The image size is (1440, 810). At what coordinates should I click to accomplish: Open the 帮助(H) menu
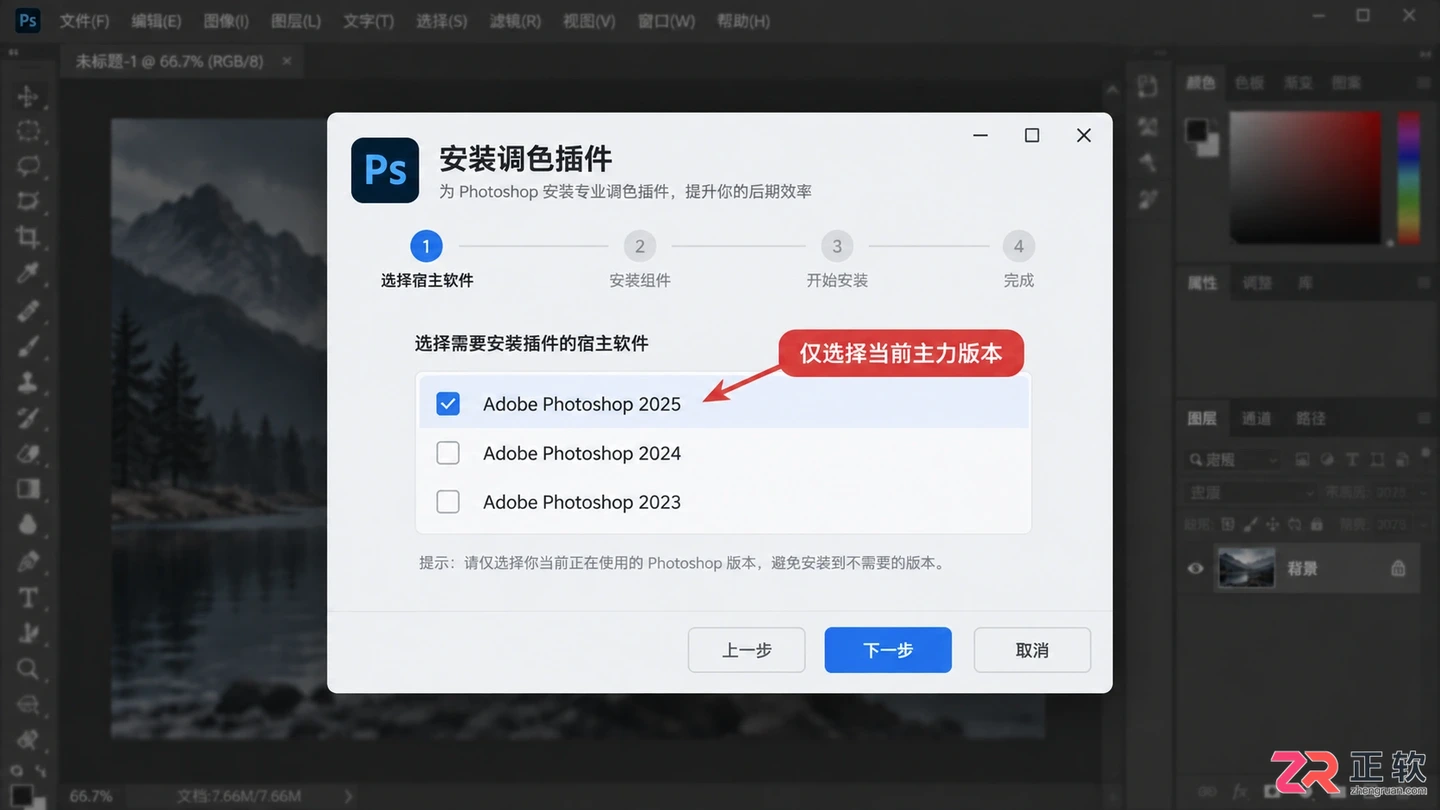pyautogui.click(x=743, y=21)
